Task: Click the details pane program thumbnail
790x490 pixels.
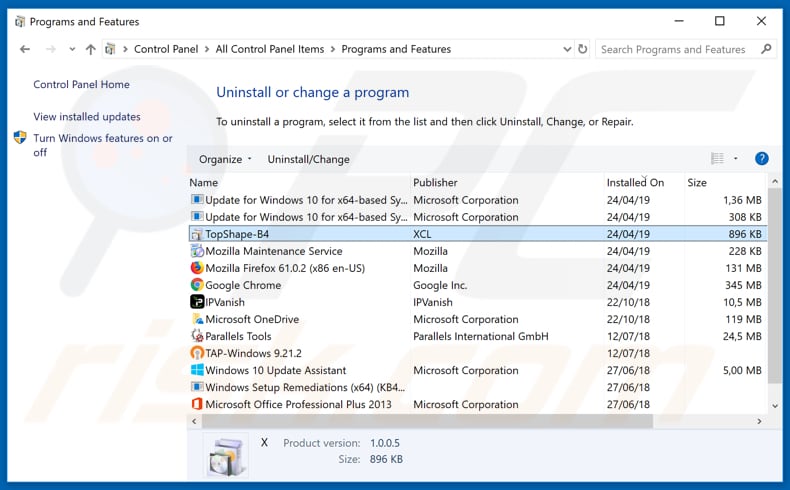Action: coord(225,455)
